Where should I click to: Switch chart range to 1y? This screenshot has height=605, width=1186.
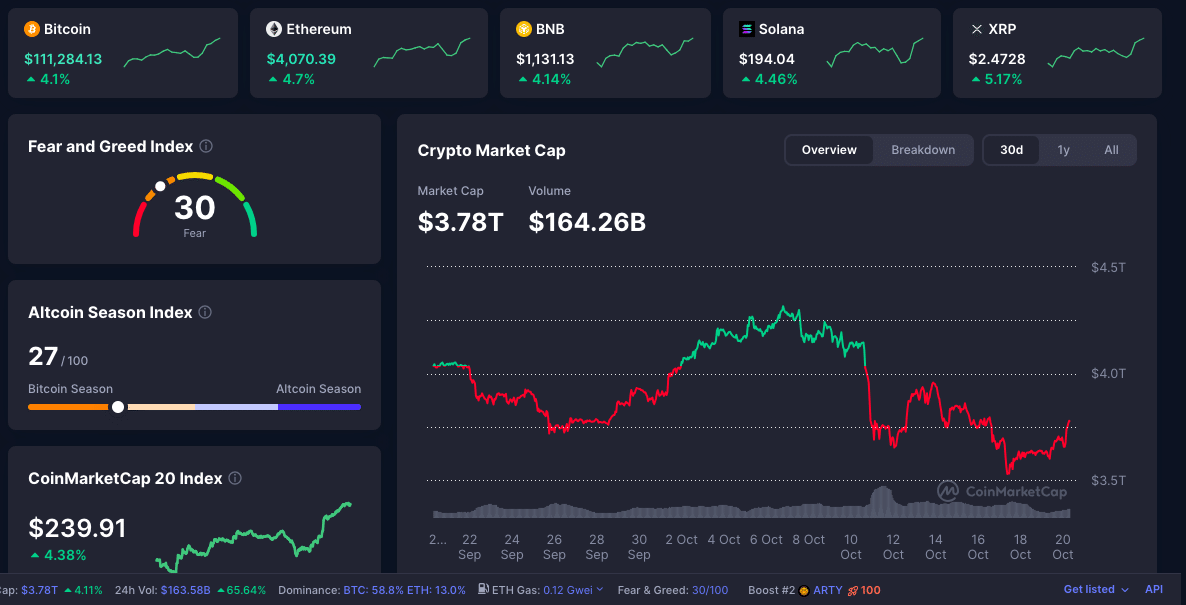(1063, 150)
